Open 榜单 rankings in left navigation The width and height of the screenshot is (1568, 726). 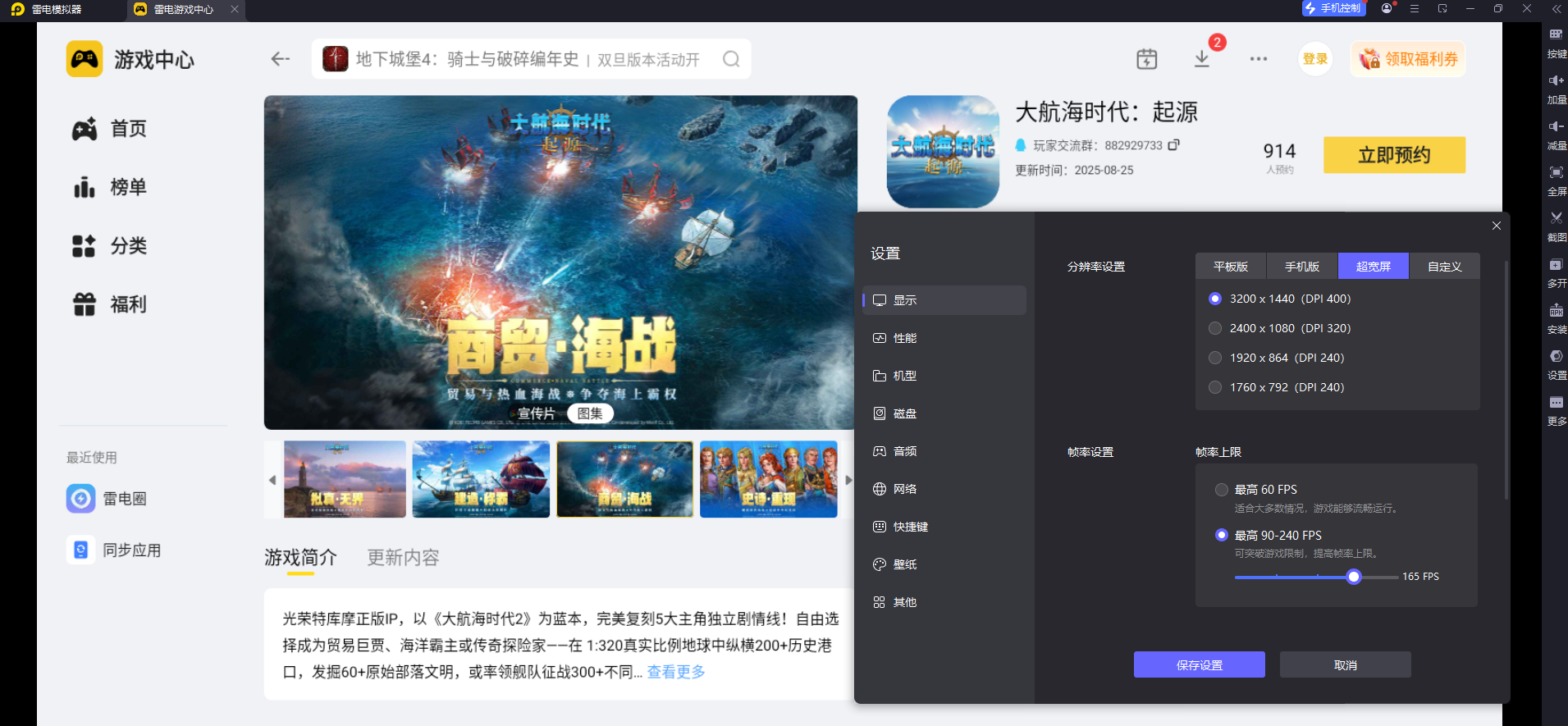pos(110,187)
